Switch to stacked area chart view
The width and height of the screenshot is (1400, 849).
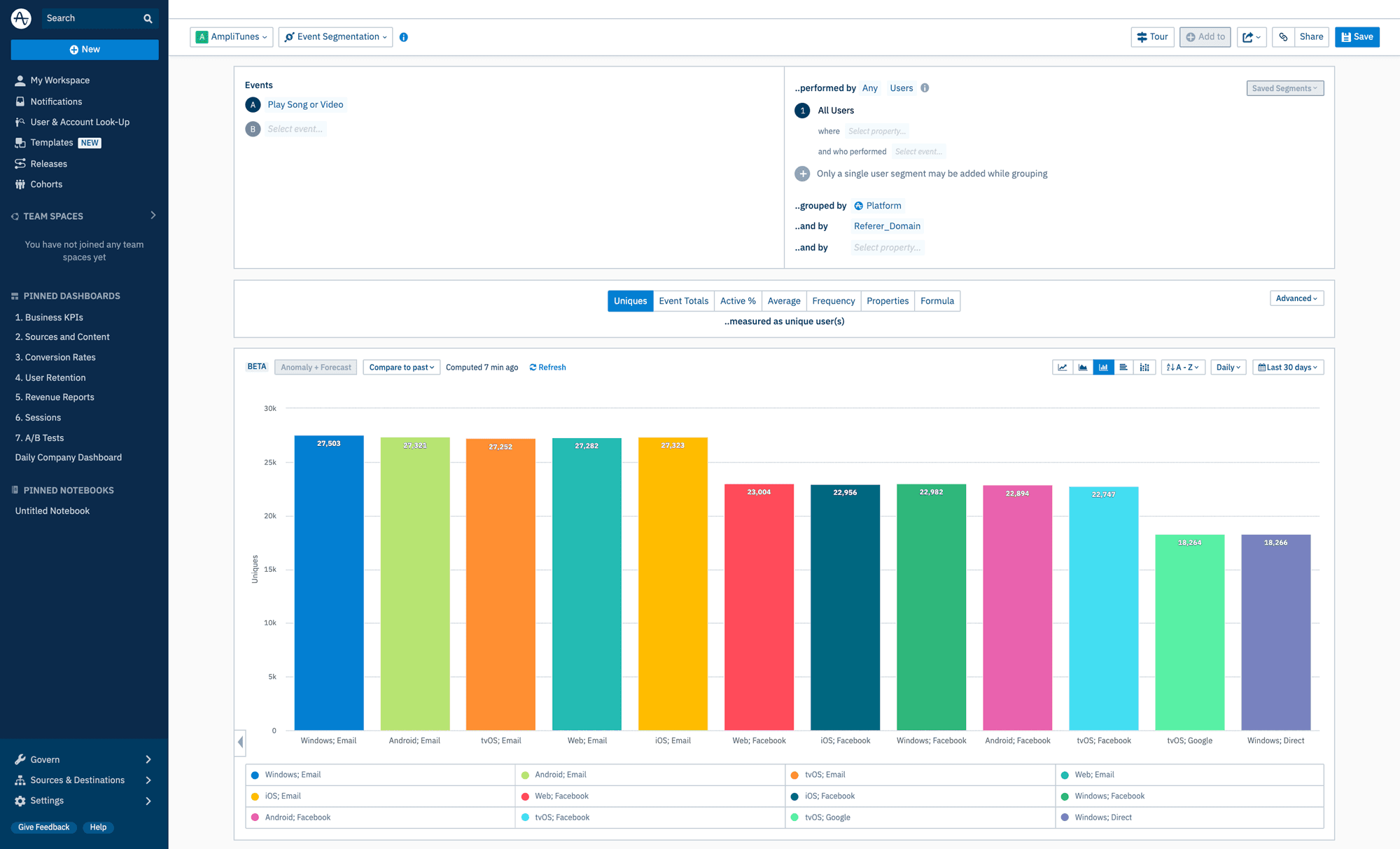tap(1083, 367)
